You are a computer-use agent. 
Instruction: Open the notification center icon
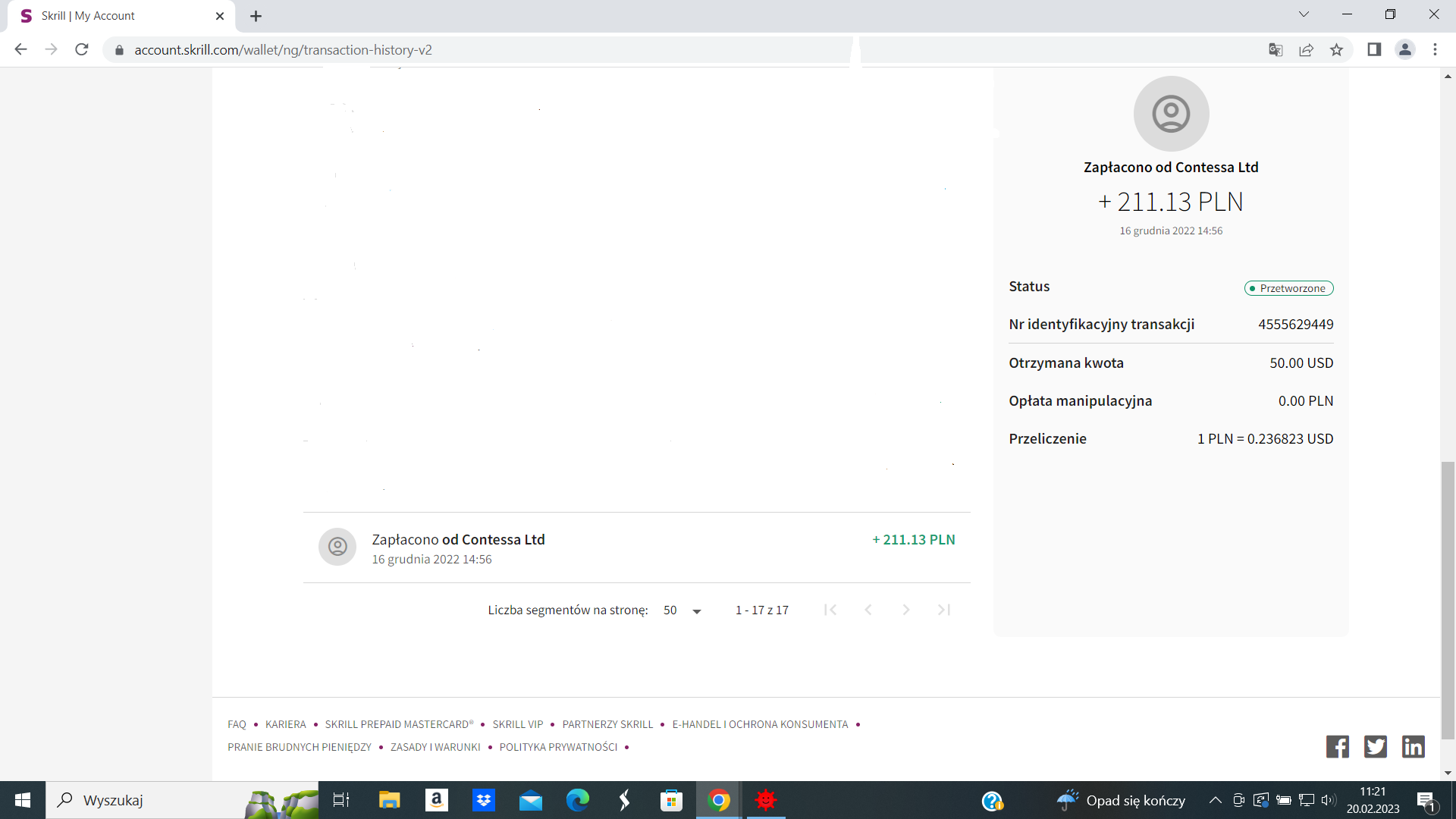[1426, 801]
